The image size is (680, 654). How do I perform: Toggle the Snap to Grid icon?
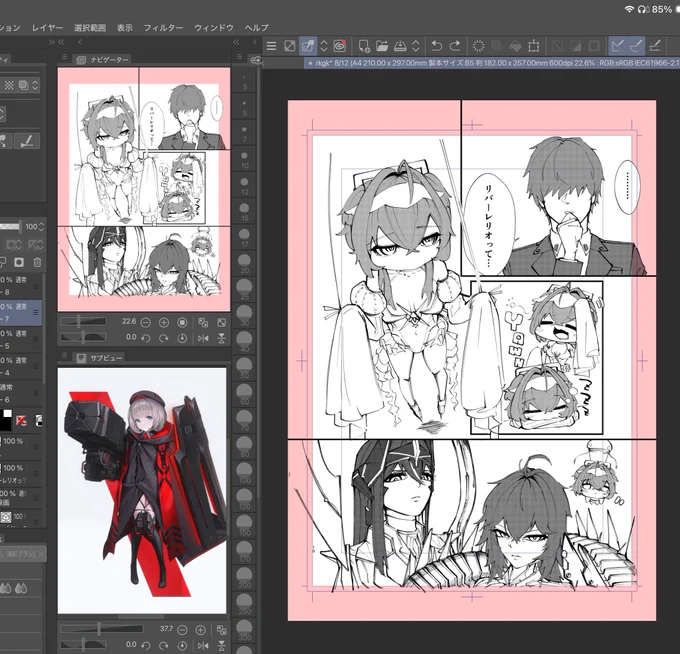click(x=655, y=46)
